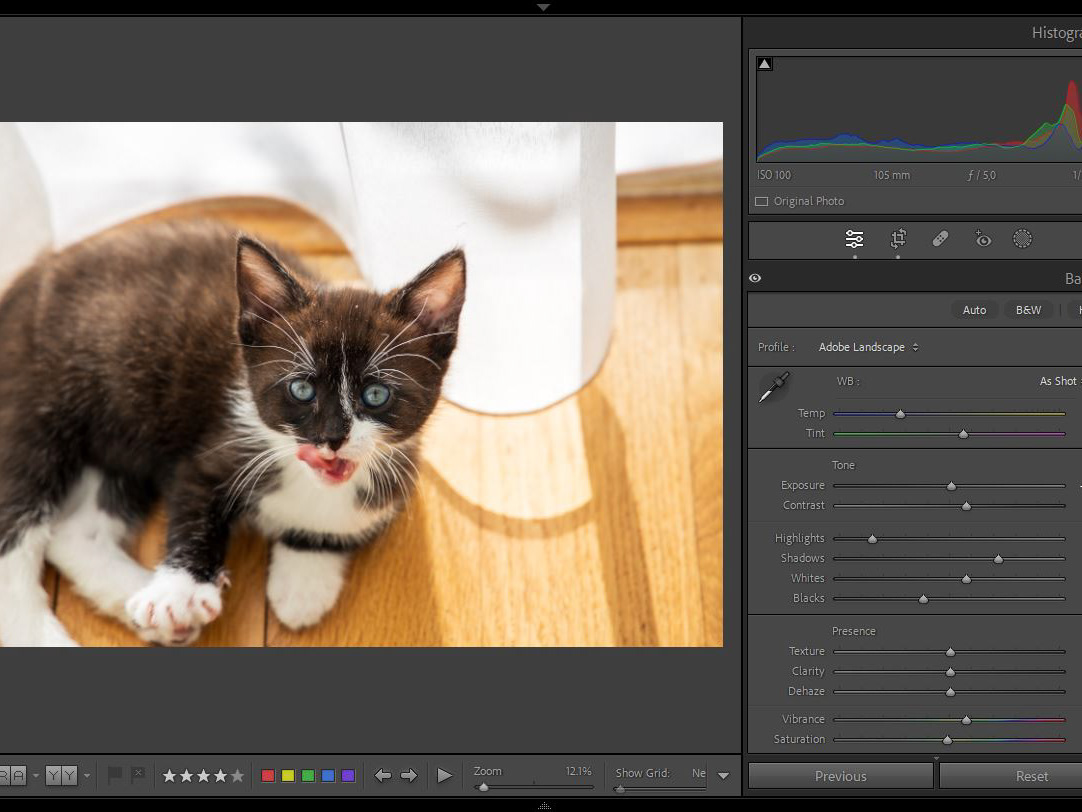Pick the White Balance eyedropper

tap(774, 387)
